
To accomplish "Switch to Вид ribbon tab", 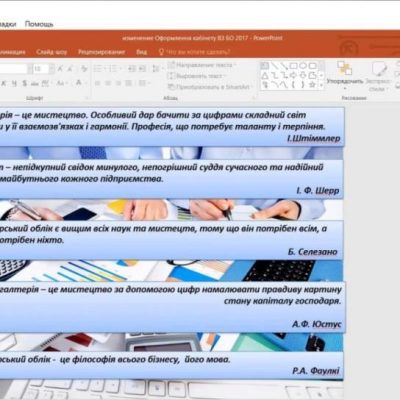I will 141,52.
